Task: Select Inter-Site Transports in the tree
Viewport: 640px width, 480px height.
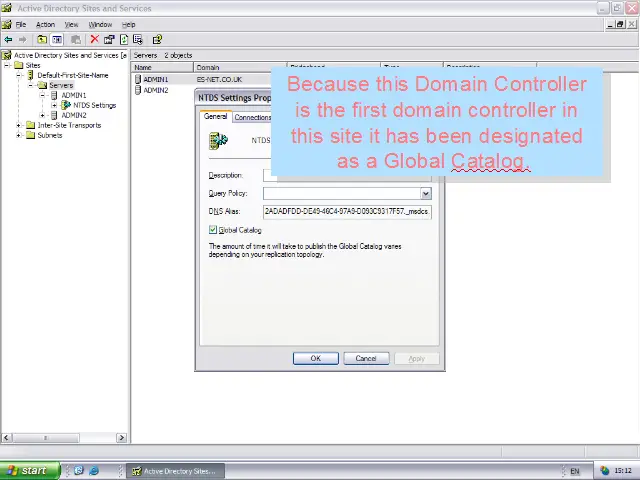Action: click(69, 125)
